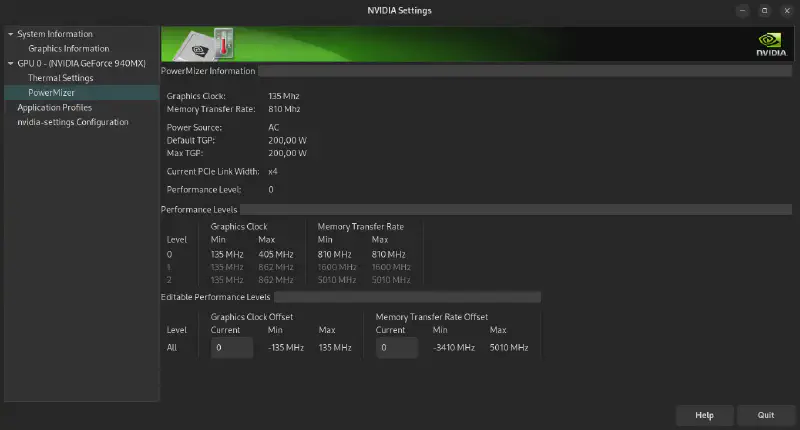Screen dimensions: 800x430
Task: Select performance level 2 row
Action: coord(290,280)
